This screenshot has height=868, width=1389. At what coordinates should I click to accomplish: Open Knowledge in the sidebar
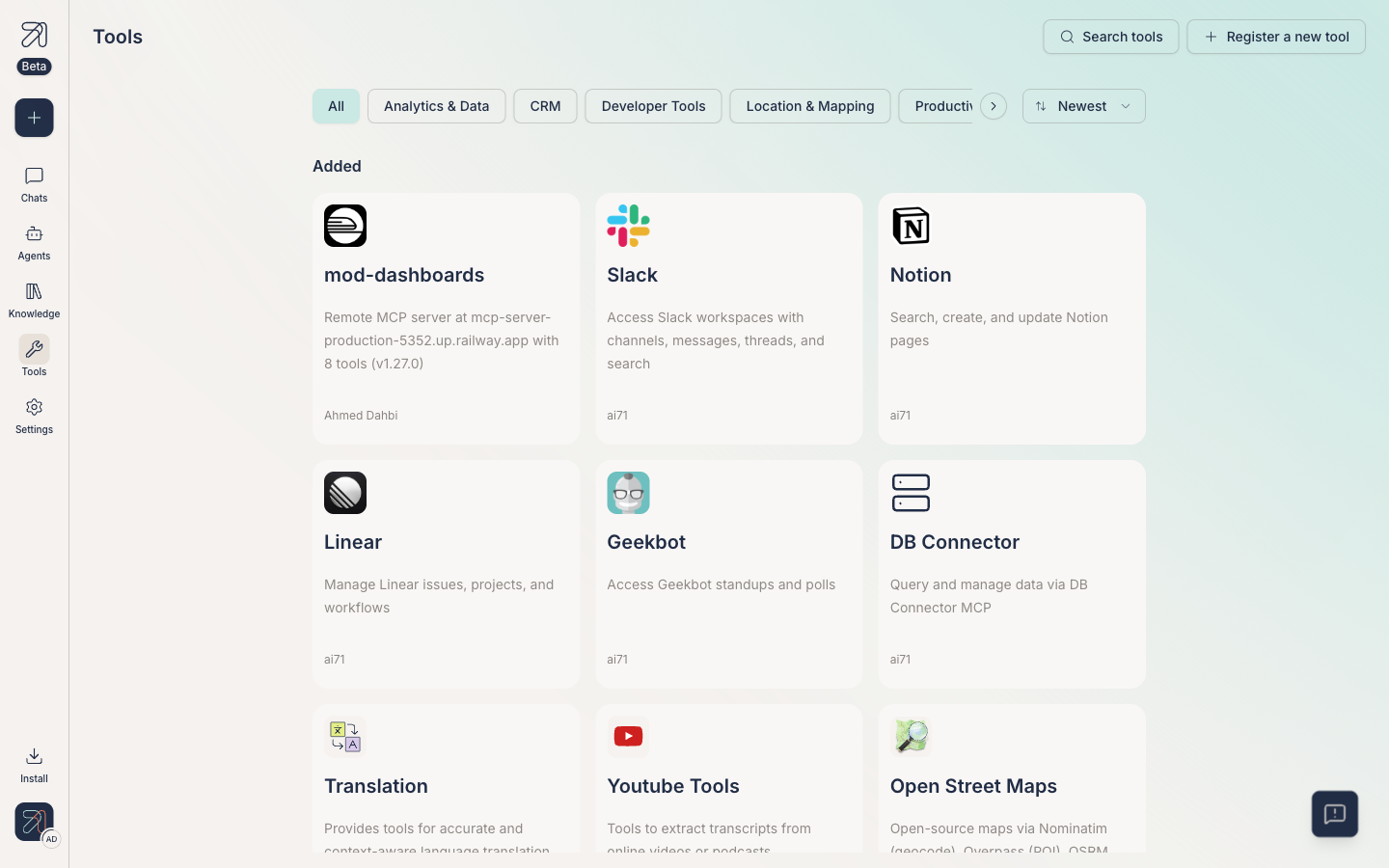click(34, 300)
